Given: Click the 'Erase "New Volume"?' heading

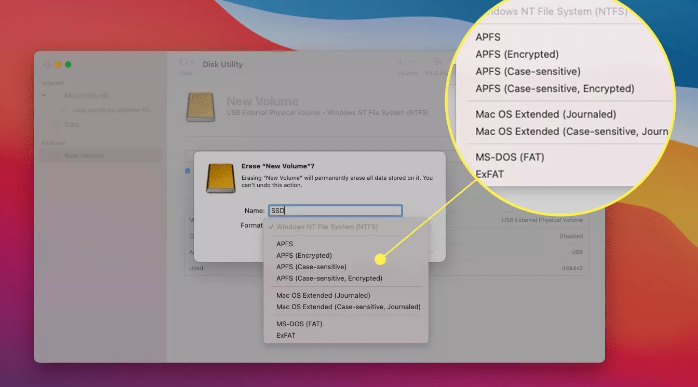Looking at the screenshot, I should [278, 166].
